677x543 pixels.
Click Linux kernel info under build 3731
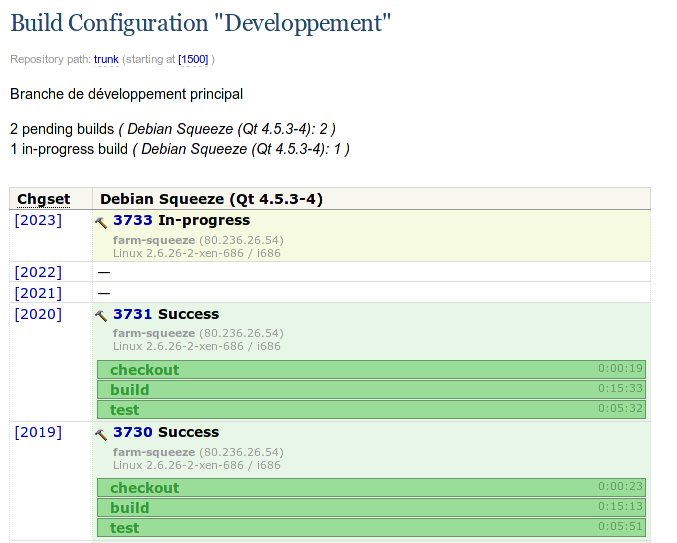(x=197, y=346)
